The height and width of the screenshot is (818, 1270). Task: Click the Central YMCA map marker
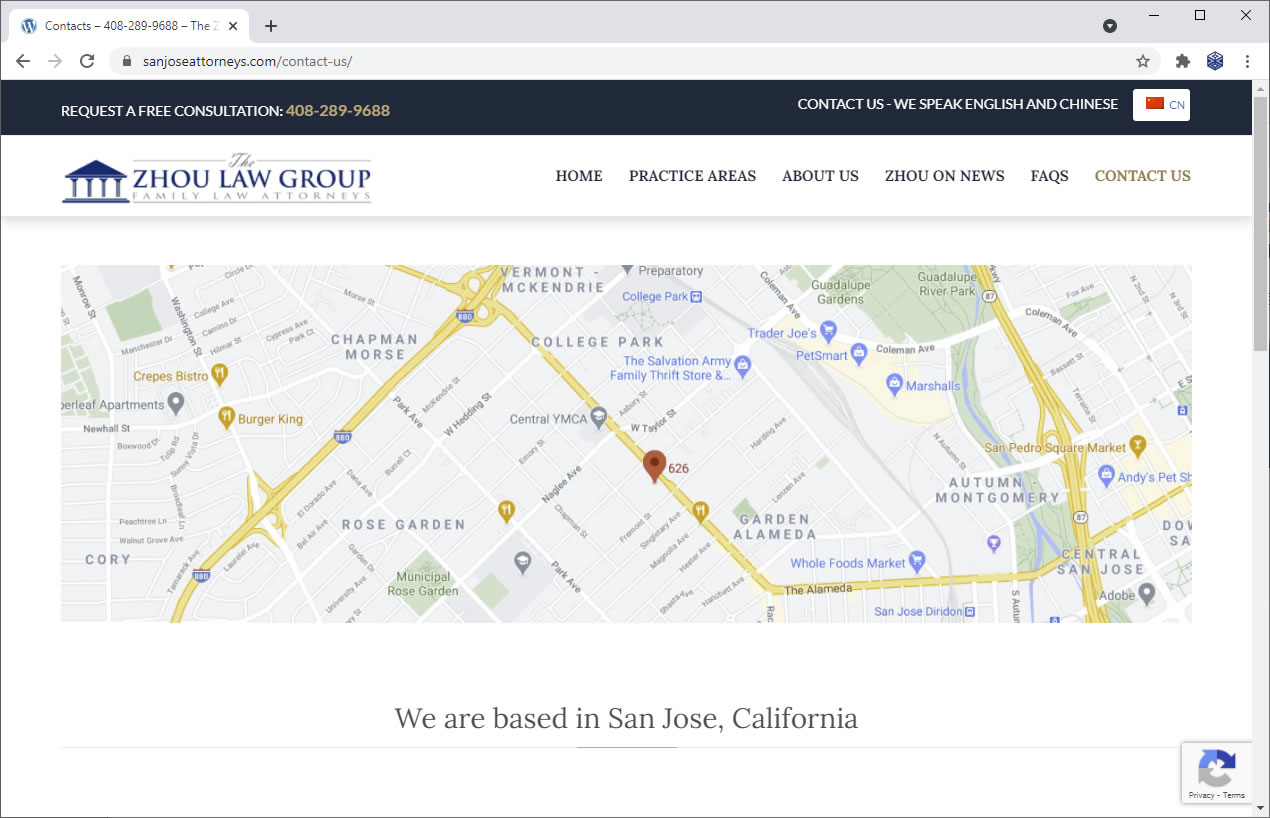(x=599, y=417)
